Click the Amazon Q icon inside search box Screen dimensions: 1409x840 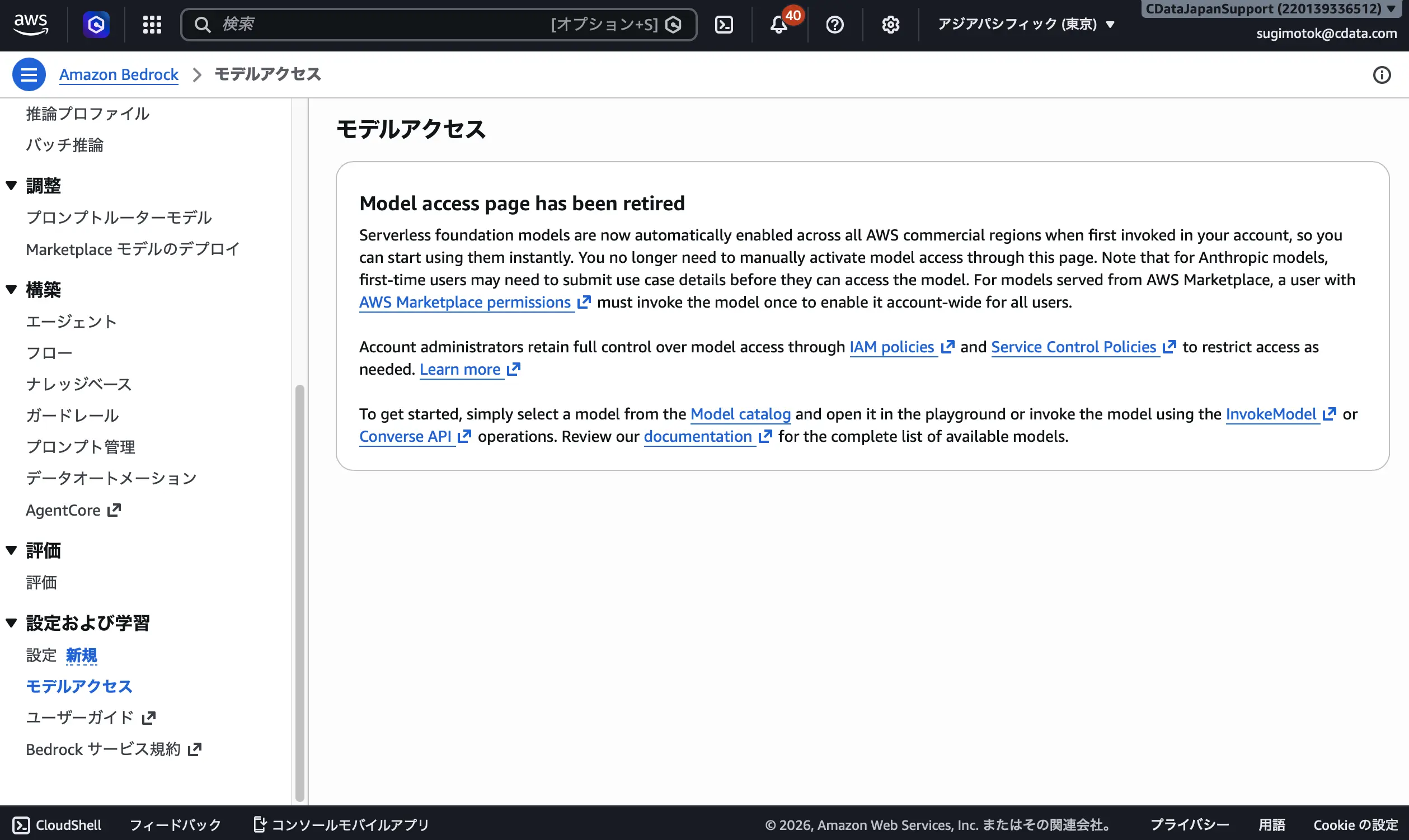(x=673, y=25)
